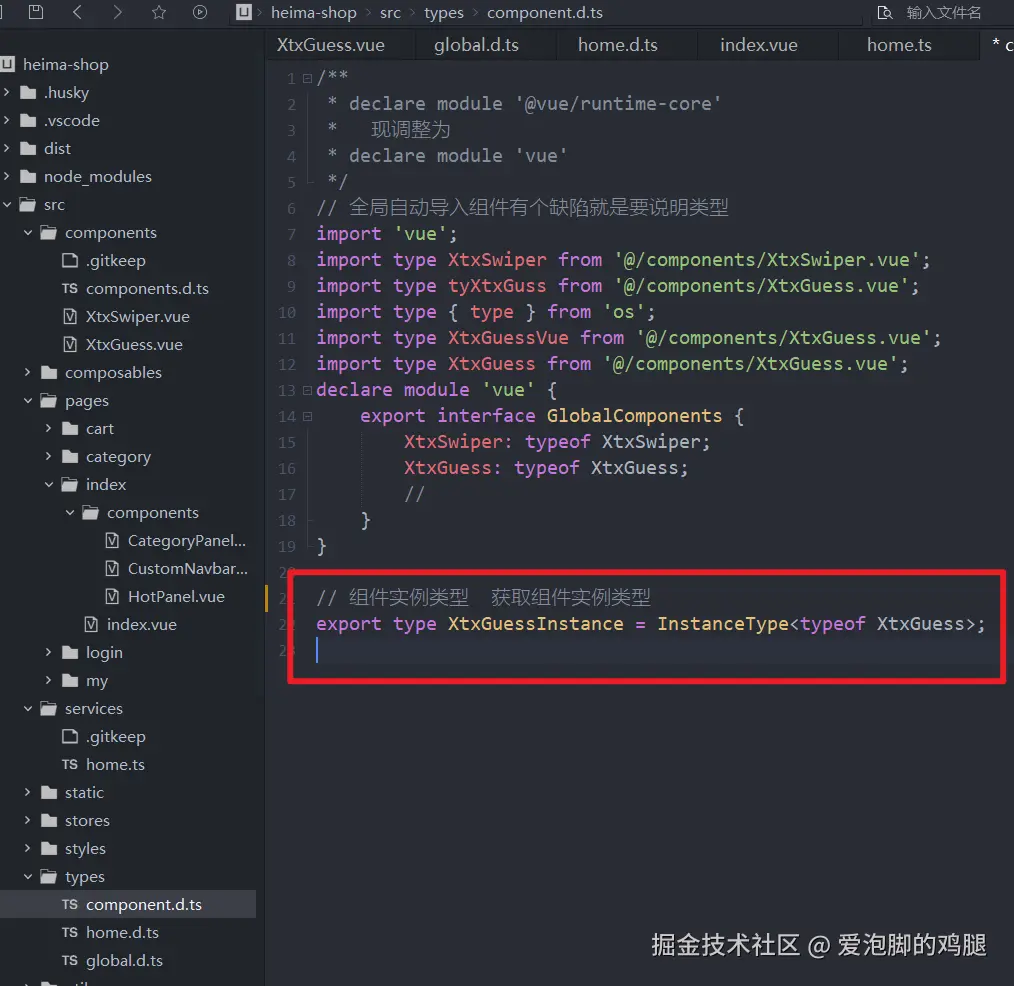Collapse the index folder under pages
Image resolution: width=1014 pixels, height=986 pixels.
click(49, 484)
